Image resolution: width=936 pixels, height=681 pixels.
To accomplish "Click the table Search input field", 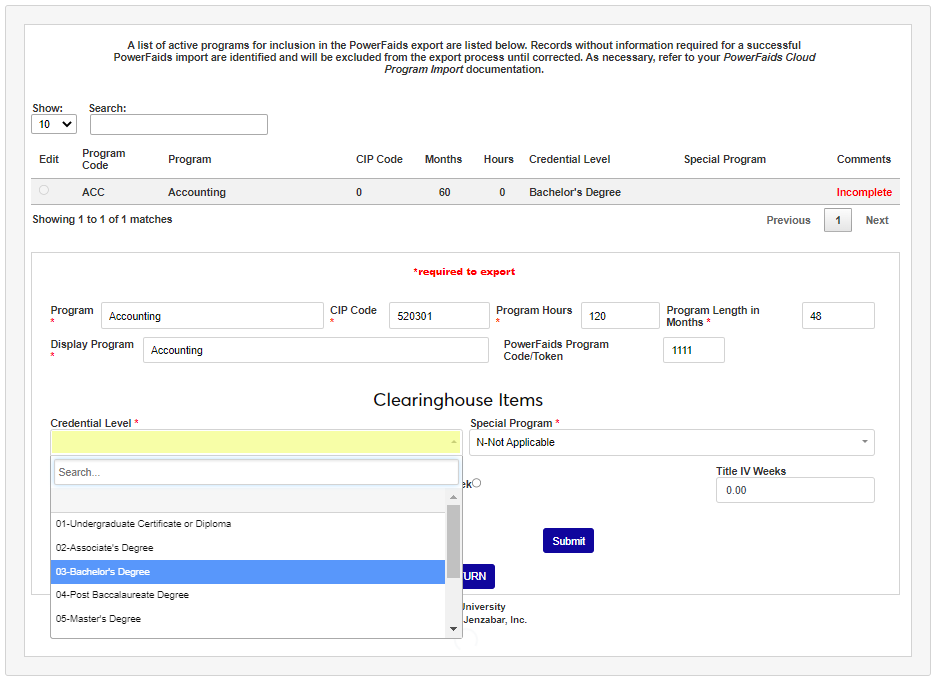I will point(178,125).
